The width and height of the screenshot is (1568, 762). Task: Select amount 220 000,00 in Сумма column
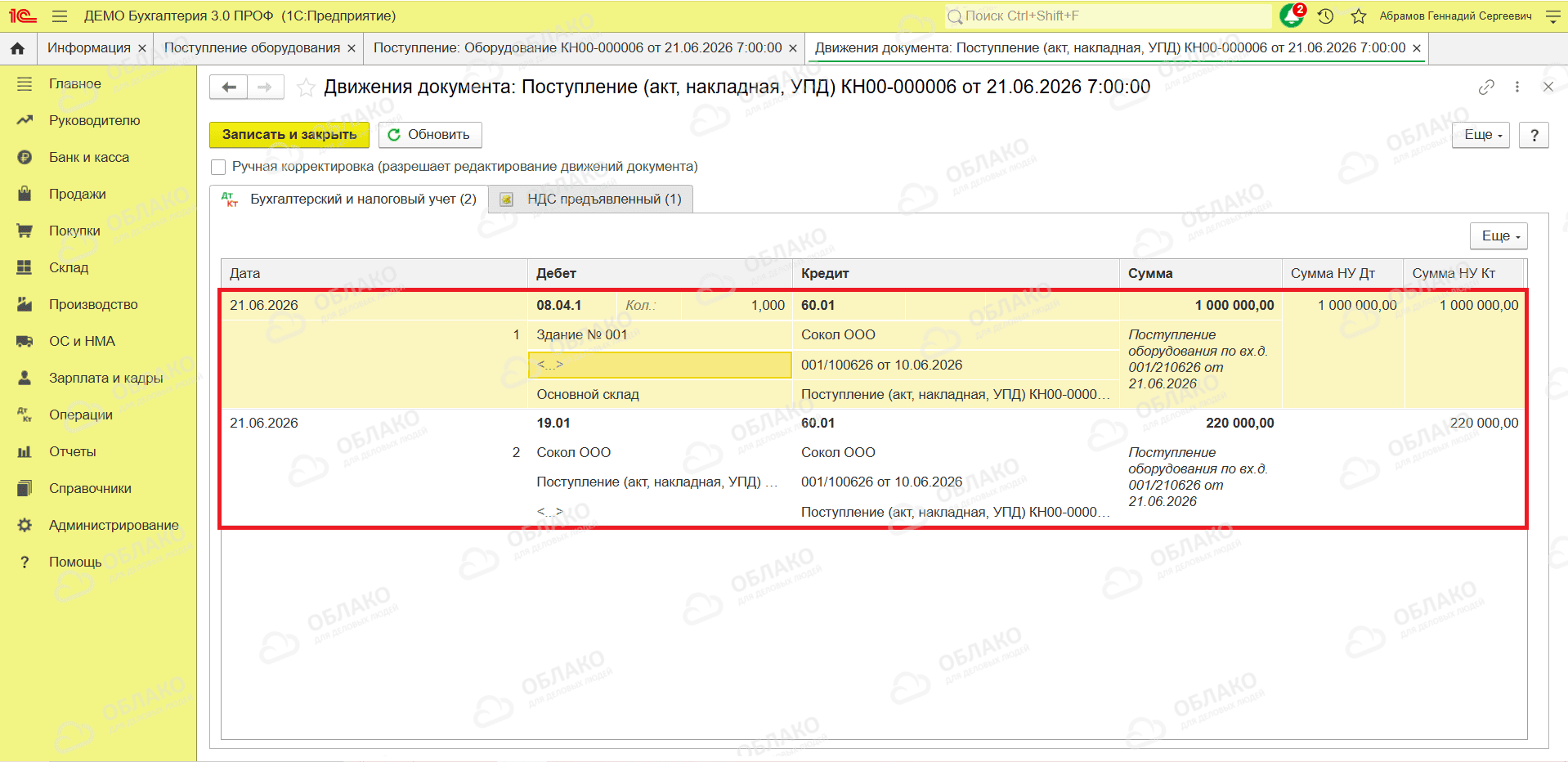(1239, 424)
